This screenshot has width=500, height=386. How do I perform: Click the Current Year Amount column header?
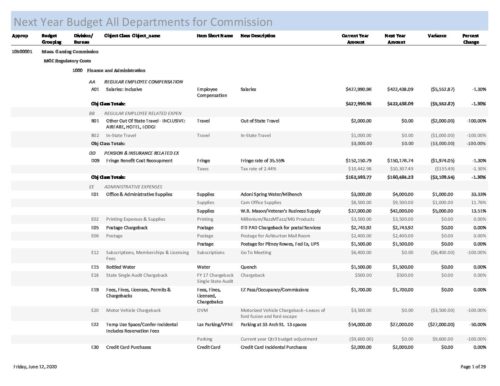click(x=355, y=39)
